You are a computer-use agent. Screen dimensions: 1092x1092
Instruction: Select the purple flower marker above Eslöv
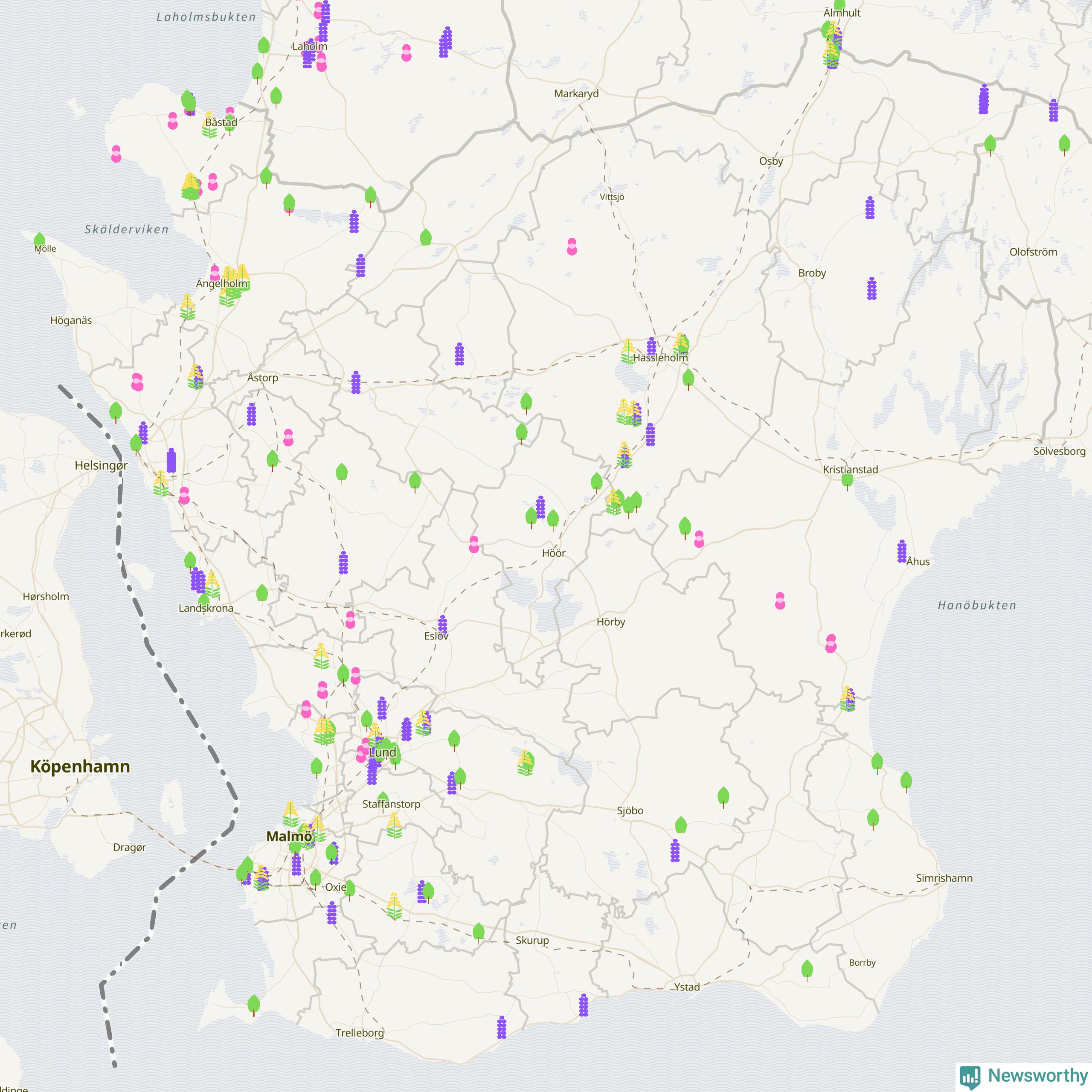pyautogui.click(x=443, y=625)
